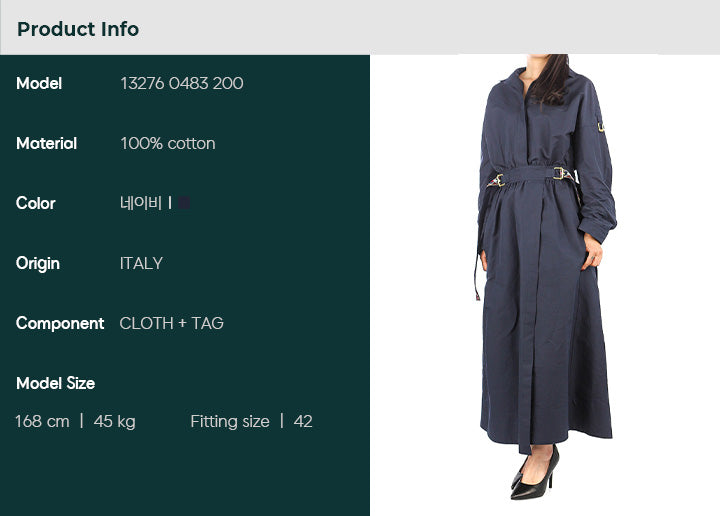
Task: Click the fitting size value 42
Action: 303,421
